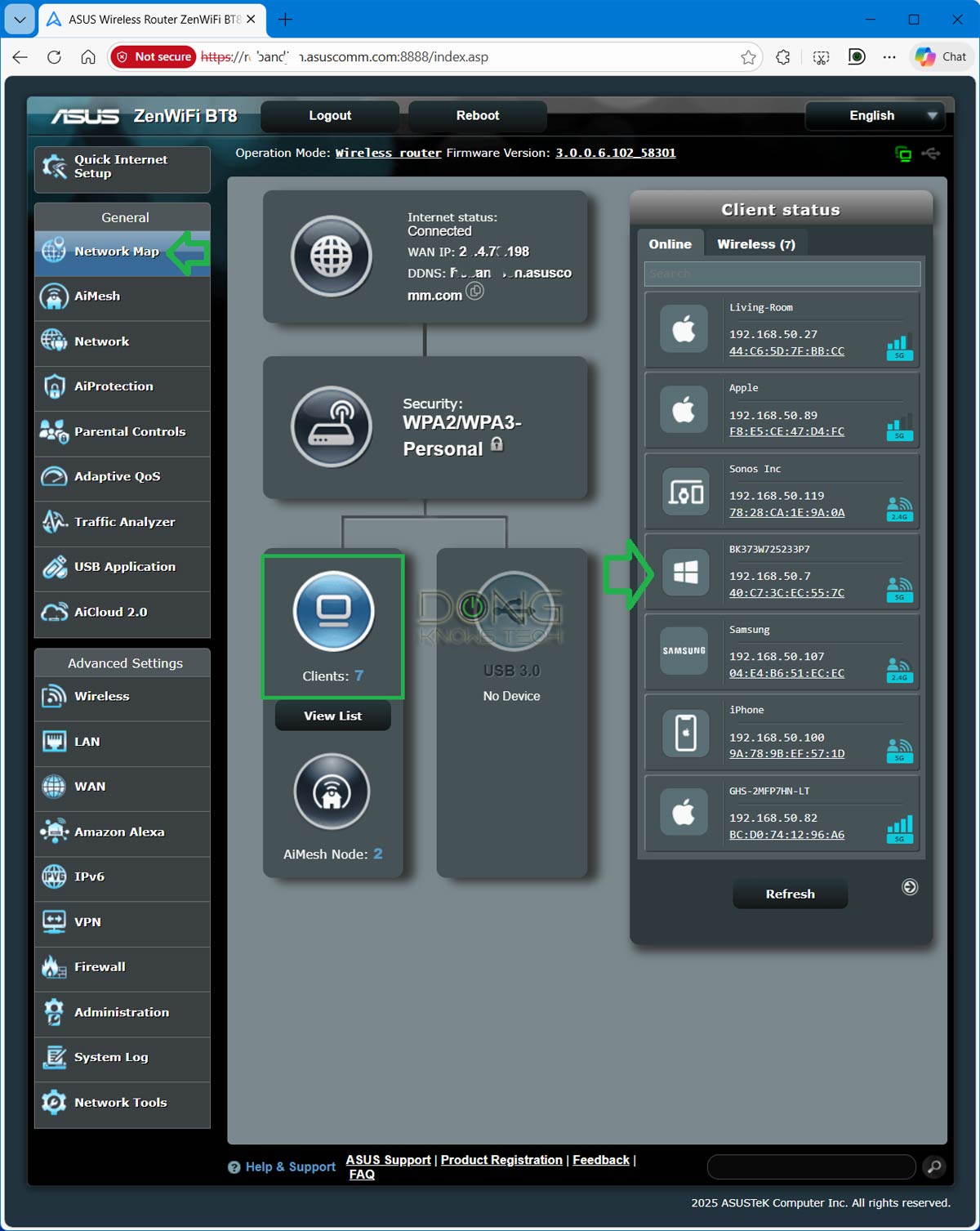Reboot the router
This screenshot has height=1231, width=980.
[x=476, y=115]
